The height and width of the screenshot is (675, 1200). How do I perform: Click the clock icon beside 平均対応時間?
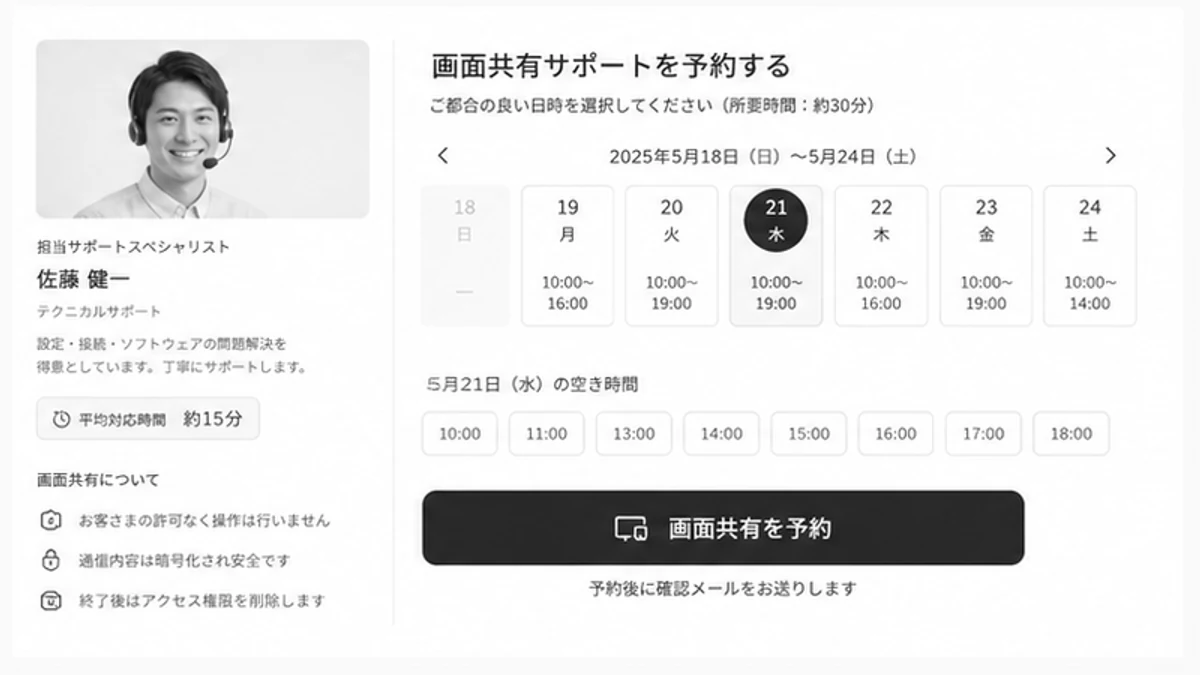tap(61, 419)
